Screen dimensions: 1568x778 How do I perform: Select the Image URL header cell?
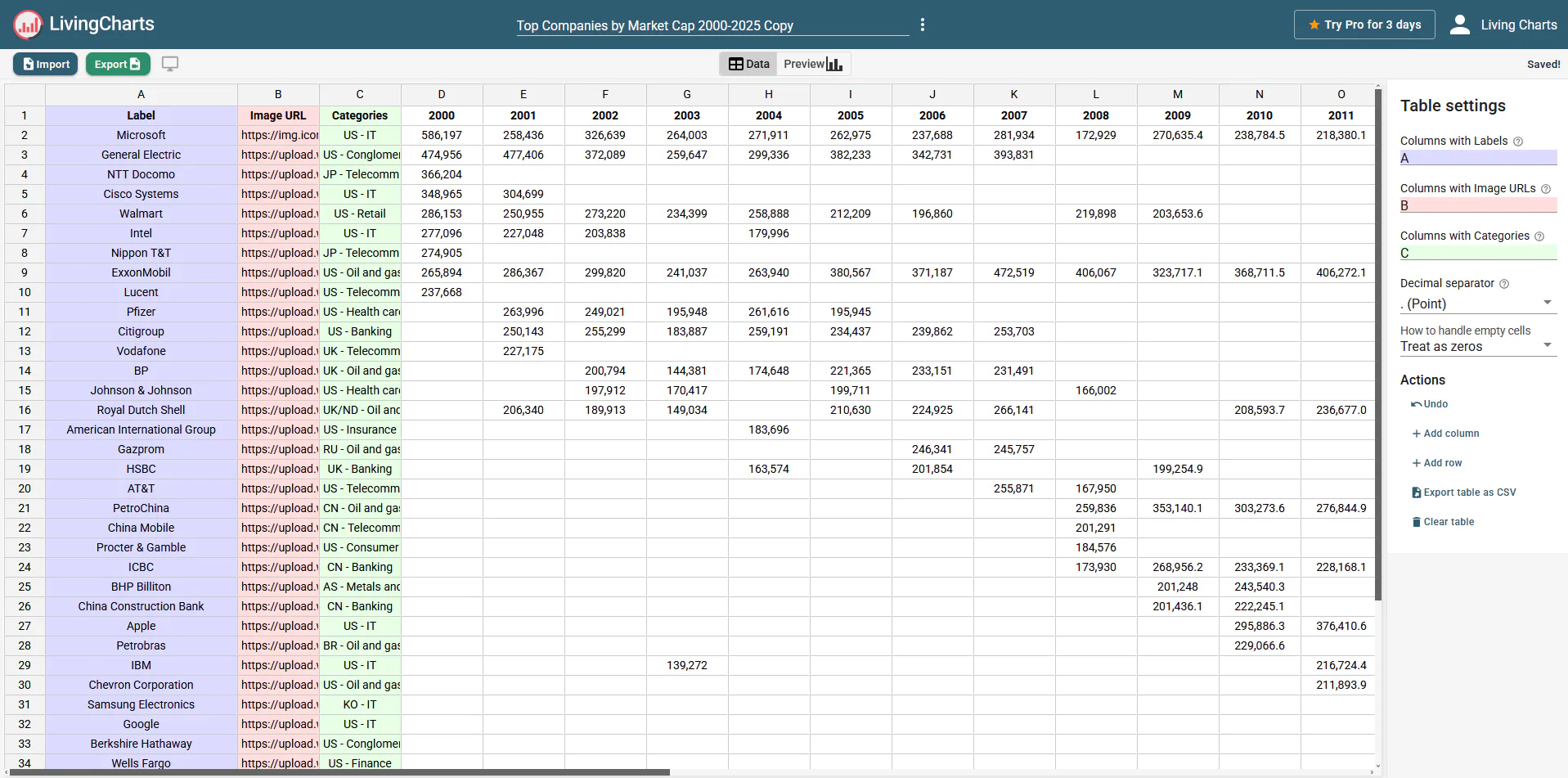click(x=278, y=115)
